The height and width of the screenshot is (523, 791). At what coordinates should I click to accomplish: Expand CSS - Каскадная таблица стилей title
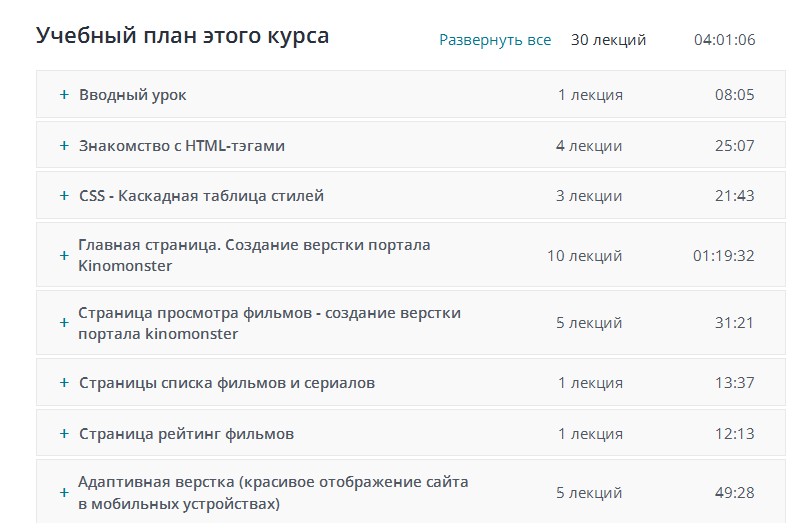pos(201,196)
